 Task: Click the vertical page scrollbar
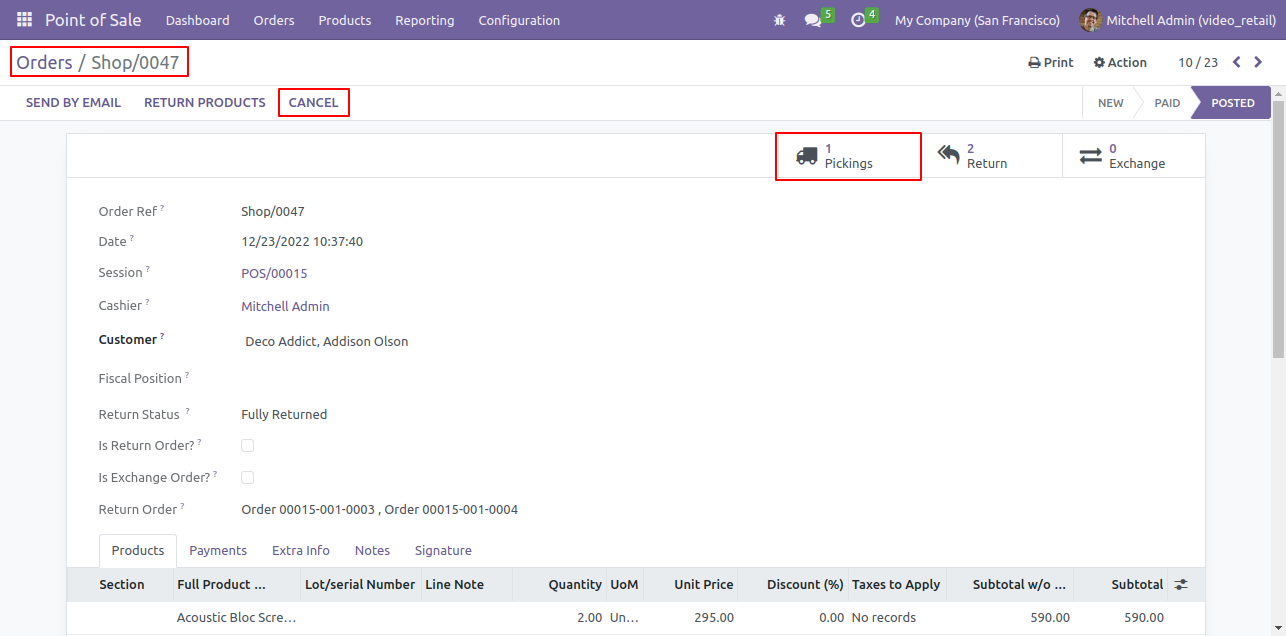[x=1278, y=230]
